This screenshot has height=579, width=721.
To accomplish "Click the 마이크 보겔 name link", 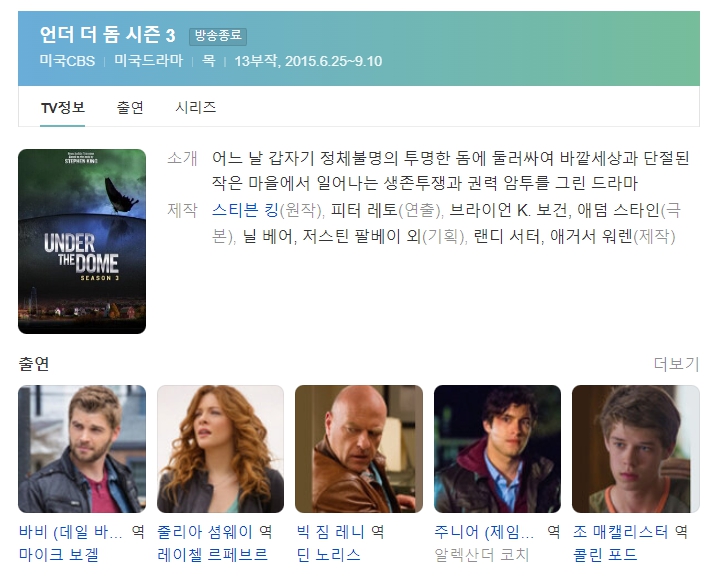I will coord(58,555).
